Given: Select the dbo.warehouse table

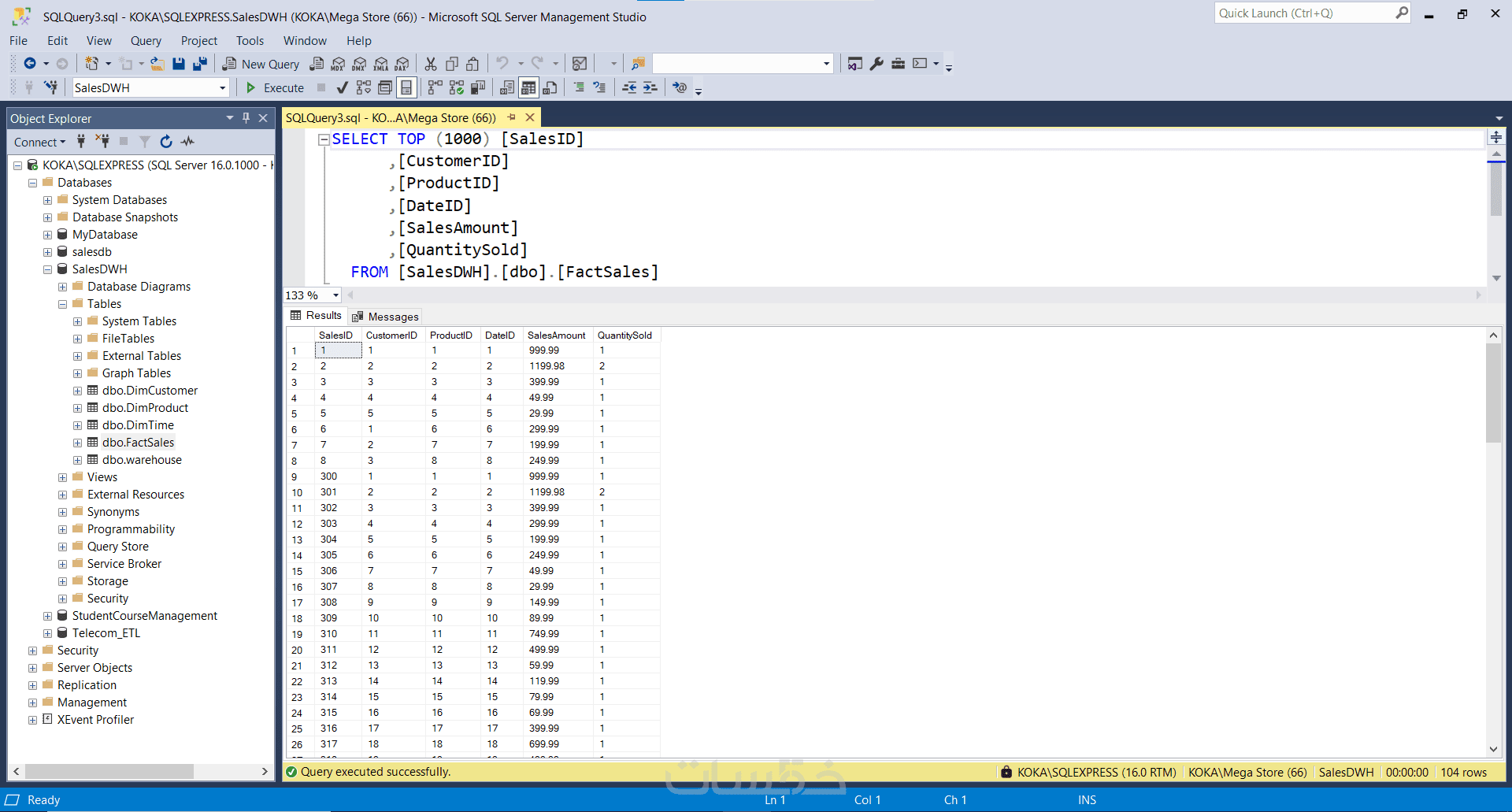Looking at the screenshot, I should 142,460.
